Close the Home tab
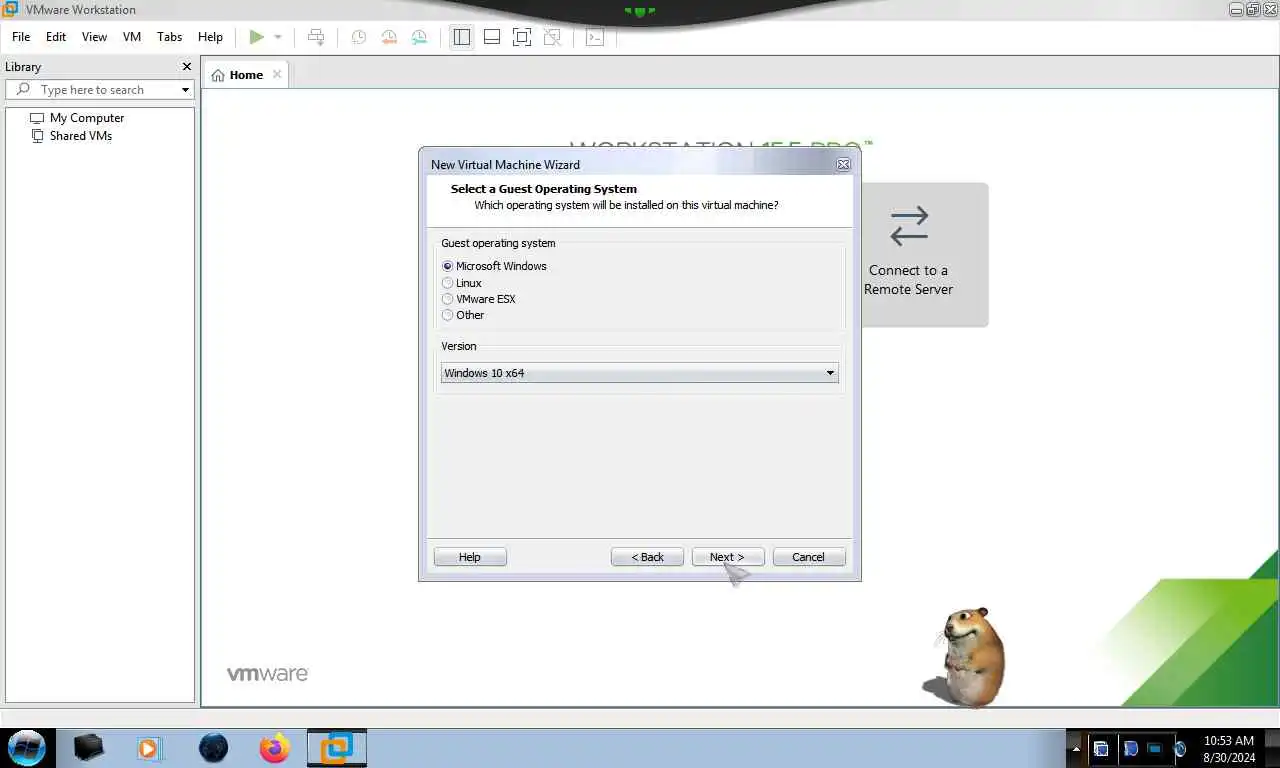Image resolution: width=1280 pixels, height=768 pixels. 277,74
